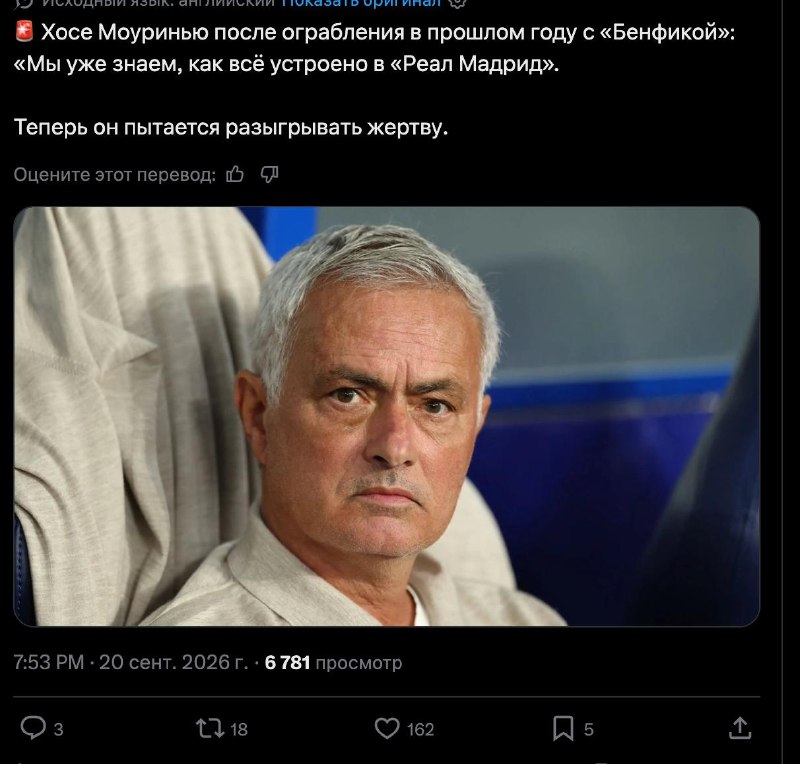Rate the translation with thumbs down
This screenshot has width=800, height=764.
click(269, 175)
